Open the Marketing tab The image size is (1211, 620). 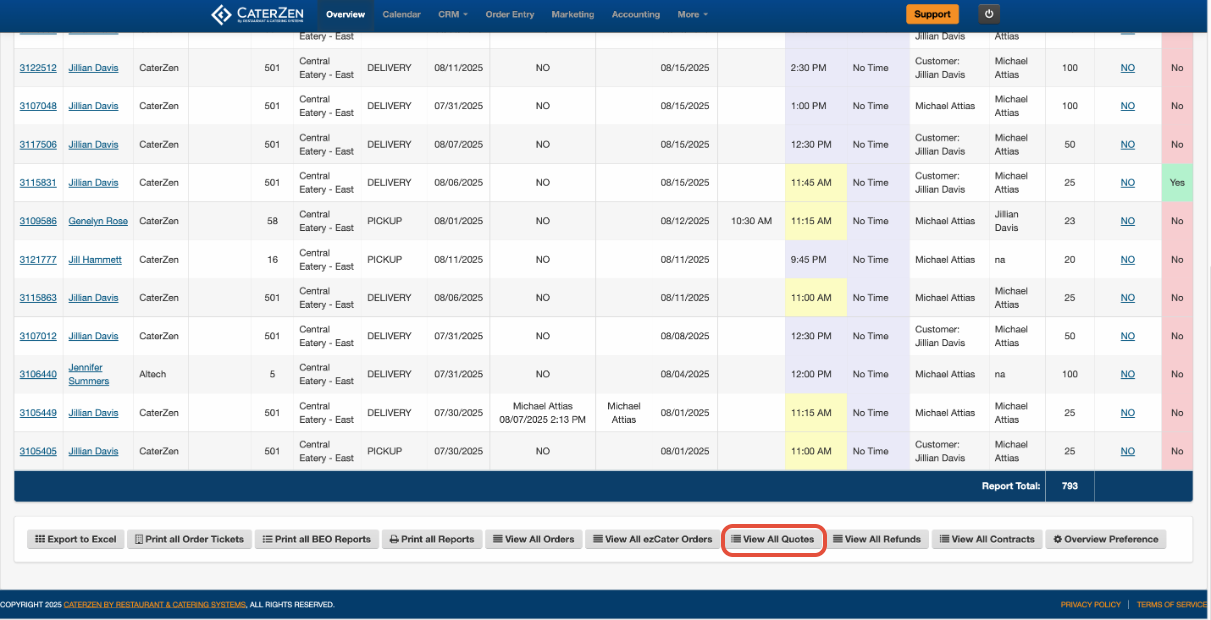[573, 14]
